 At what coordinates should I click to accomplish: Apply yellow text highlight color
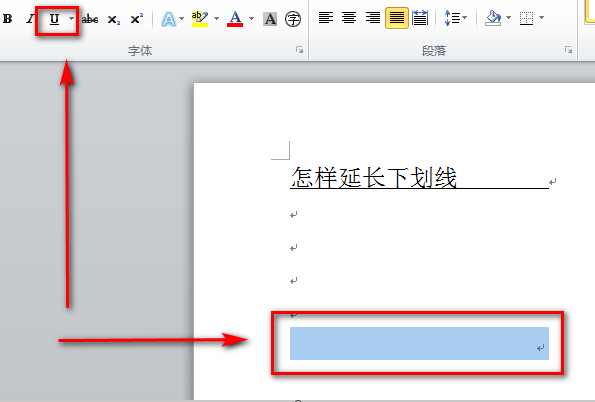[x=200, y=19]
